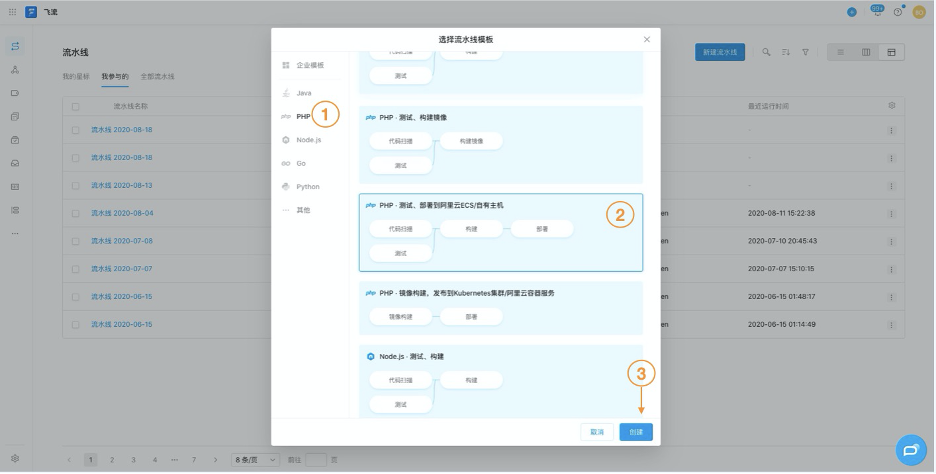Open the app launcher grid icon
This screenshot has height=474, width=936.
coord(13,12)
